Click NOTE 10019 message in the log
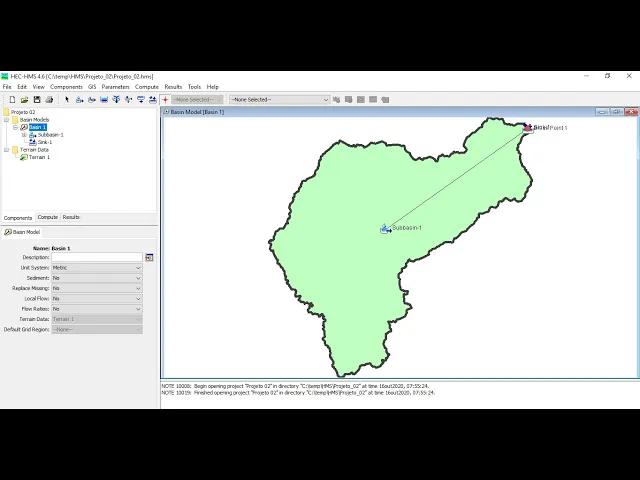The width and height of the screenshot is (640, 480). [298, 393]
